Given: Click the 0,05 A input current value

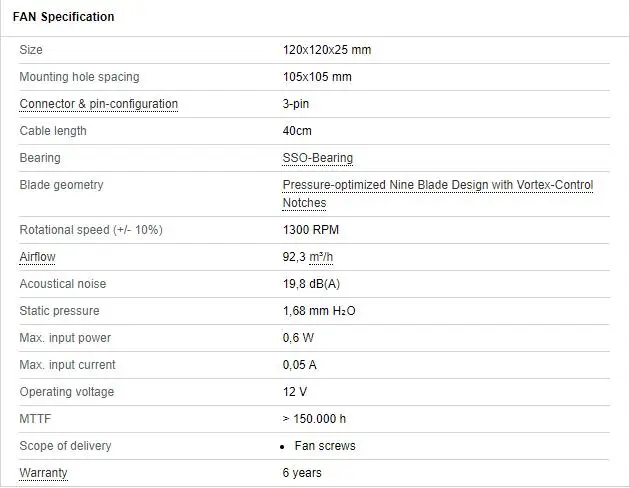Looking at the screenshot, I should click(299, 365).
